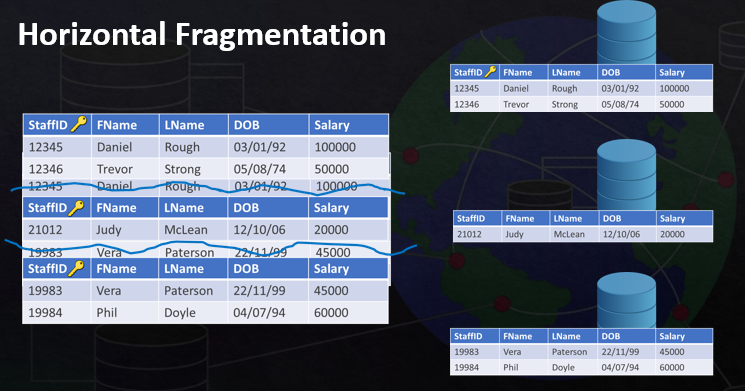Click 'Phil' in the small right-side table
Image resolution: width=745 pixels, height=391 pixels.
point(511,368)
